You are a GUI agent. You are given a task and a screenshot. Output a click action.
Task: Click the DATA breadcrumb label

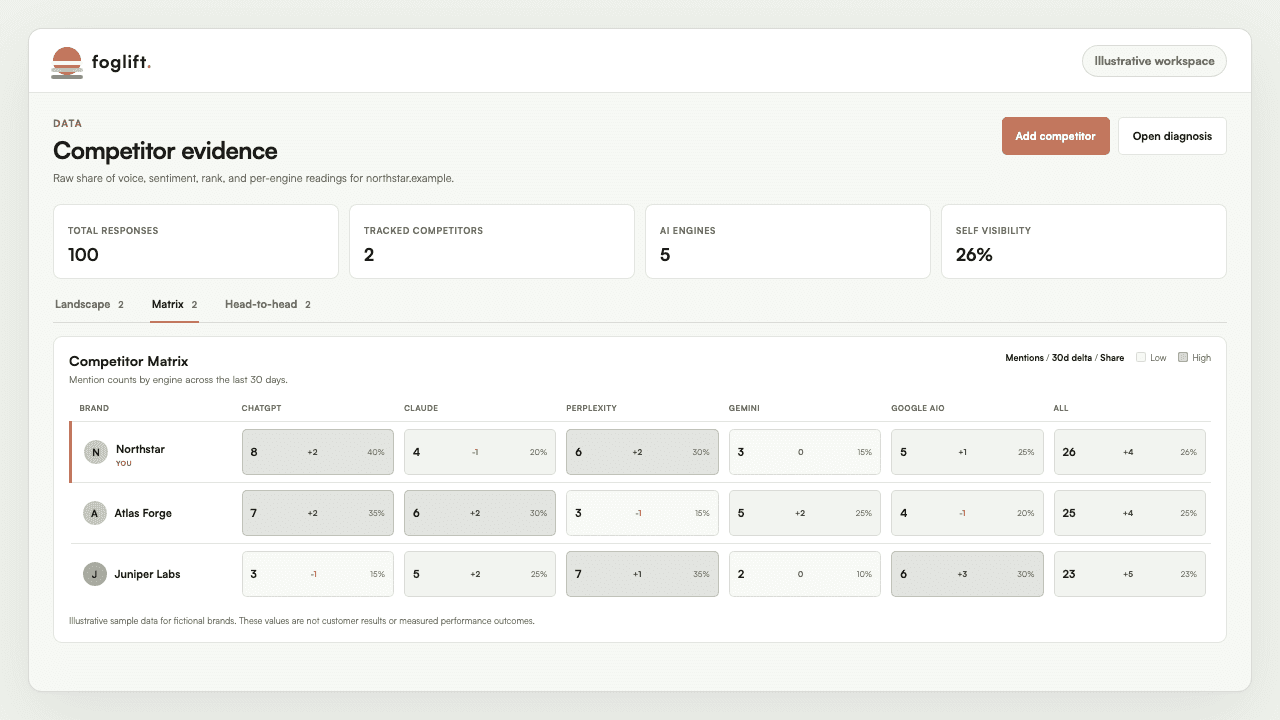67,123
